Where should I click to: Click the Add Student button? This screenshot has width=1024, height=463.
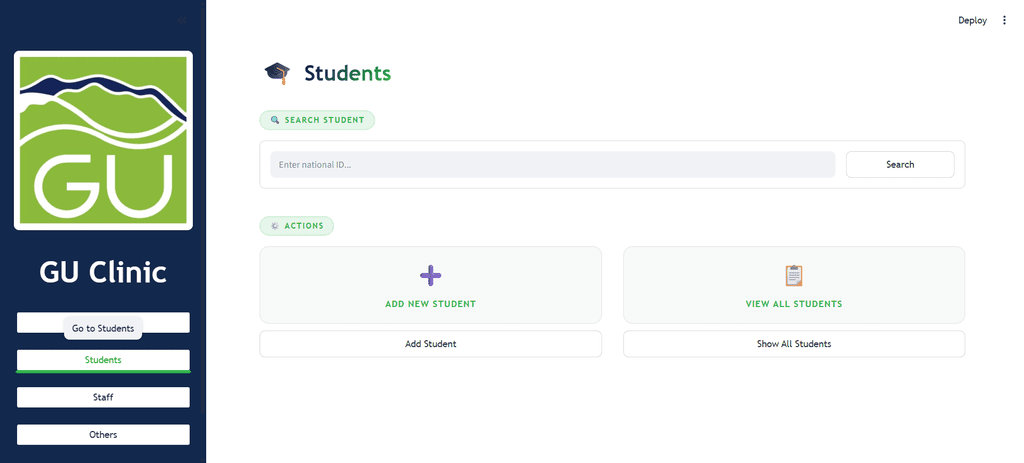pyautogui.click(x=430, y=343)
